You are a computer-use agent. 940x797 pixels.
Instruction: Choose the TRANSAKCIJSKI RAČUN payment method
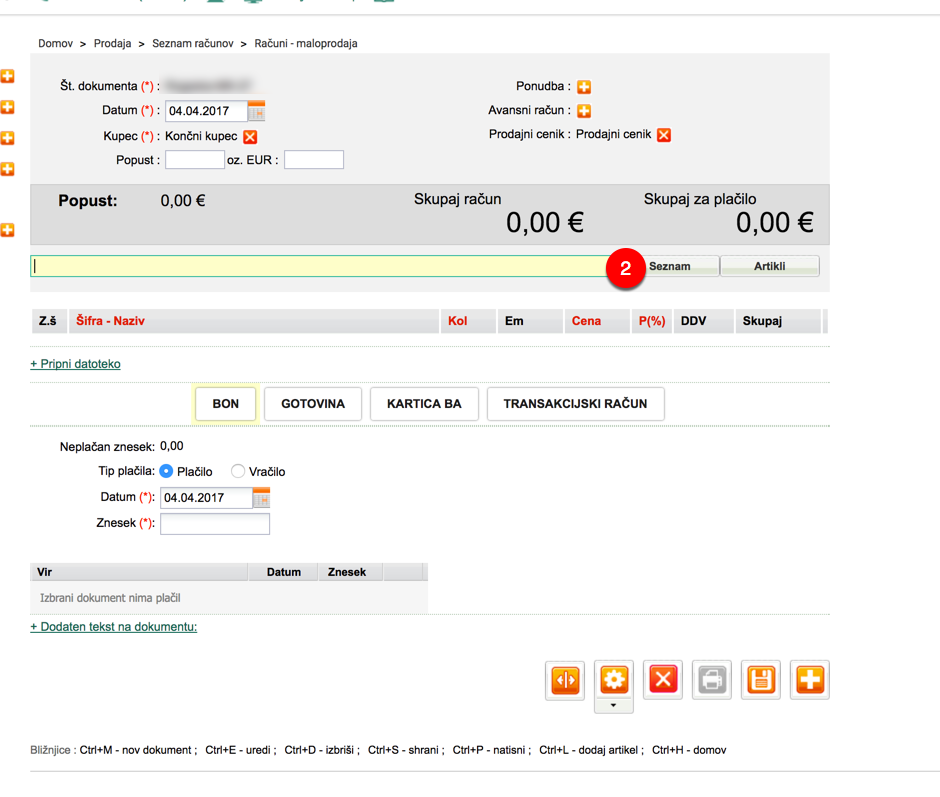576,404
